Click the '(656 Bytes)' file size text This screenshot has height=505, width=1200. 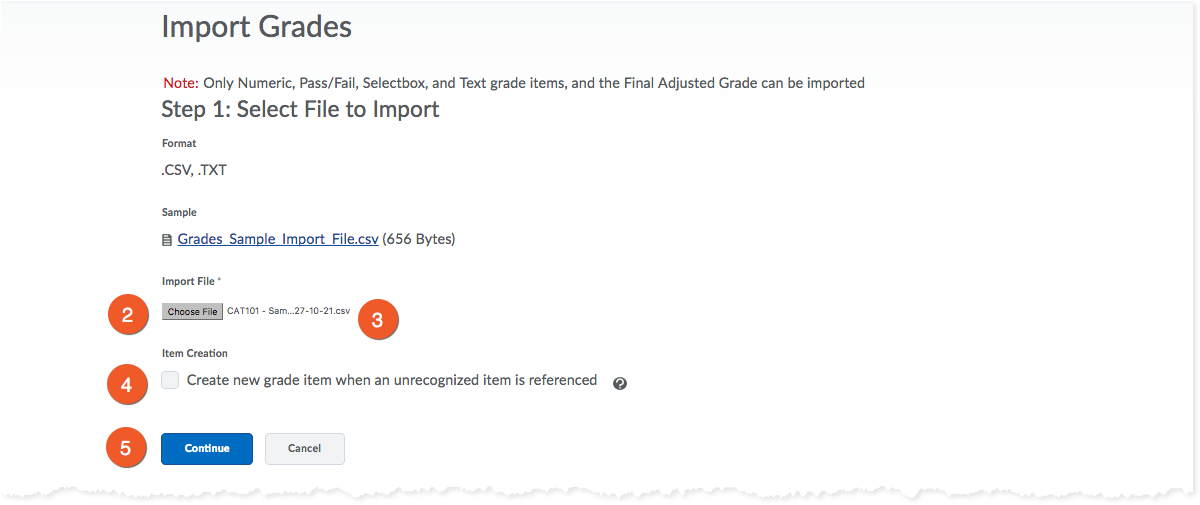(419, 239)
